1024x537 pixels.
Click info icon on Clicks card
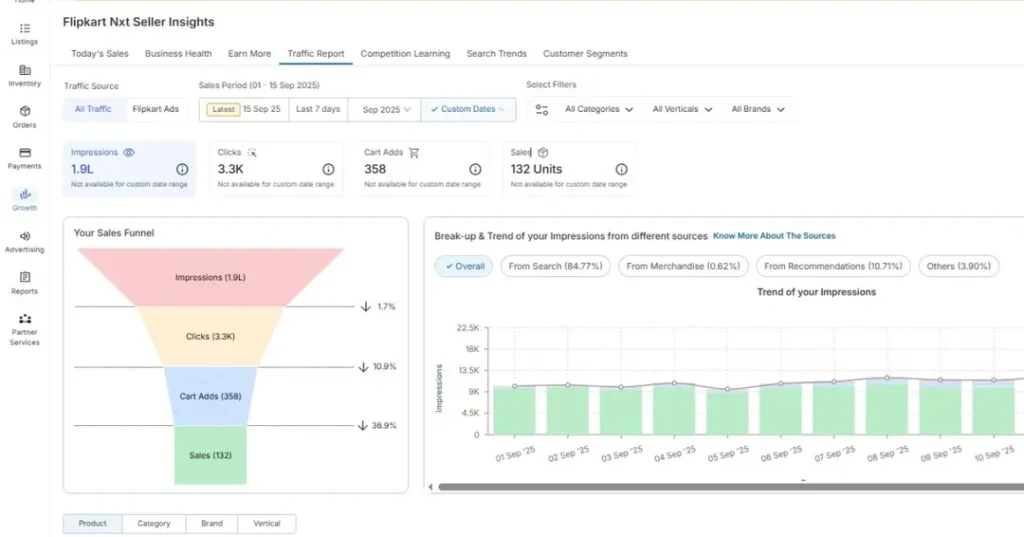328,170
